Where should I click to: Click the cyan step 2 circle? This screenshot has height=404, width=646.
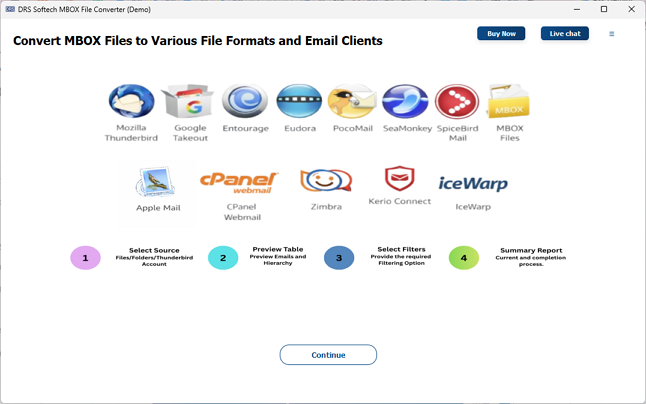pos(223,258)
